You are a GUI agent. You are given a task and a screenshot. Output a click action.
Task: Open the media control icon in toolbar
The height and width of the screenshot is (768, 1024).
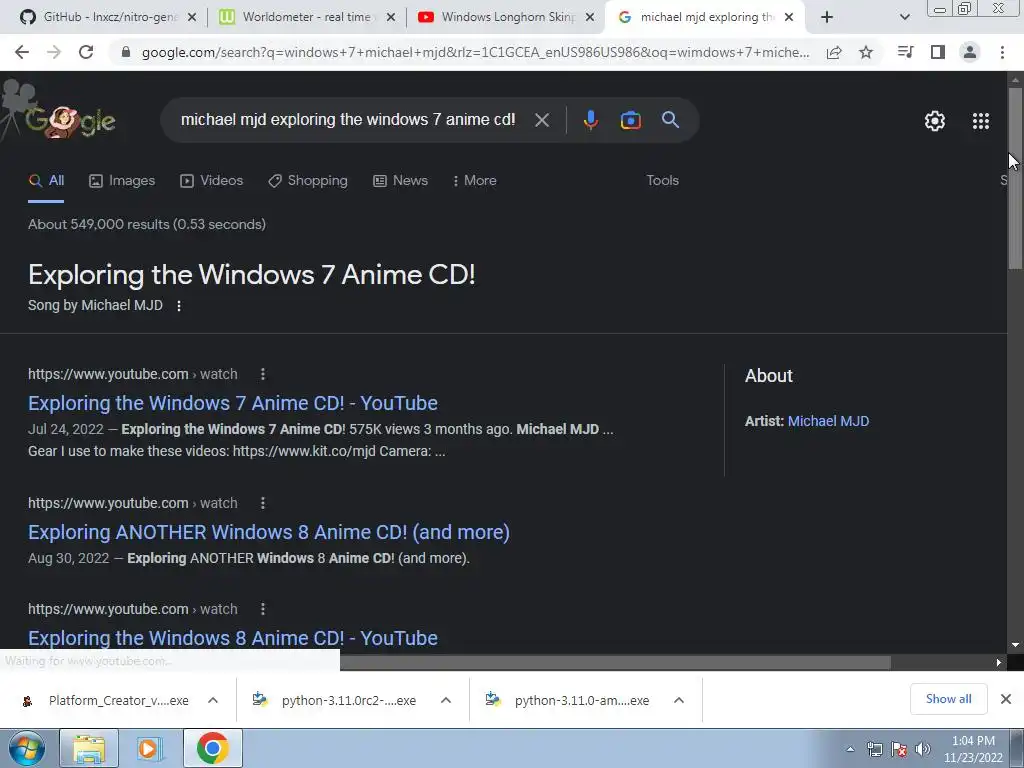(905, 52)
